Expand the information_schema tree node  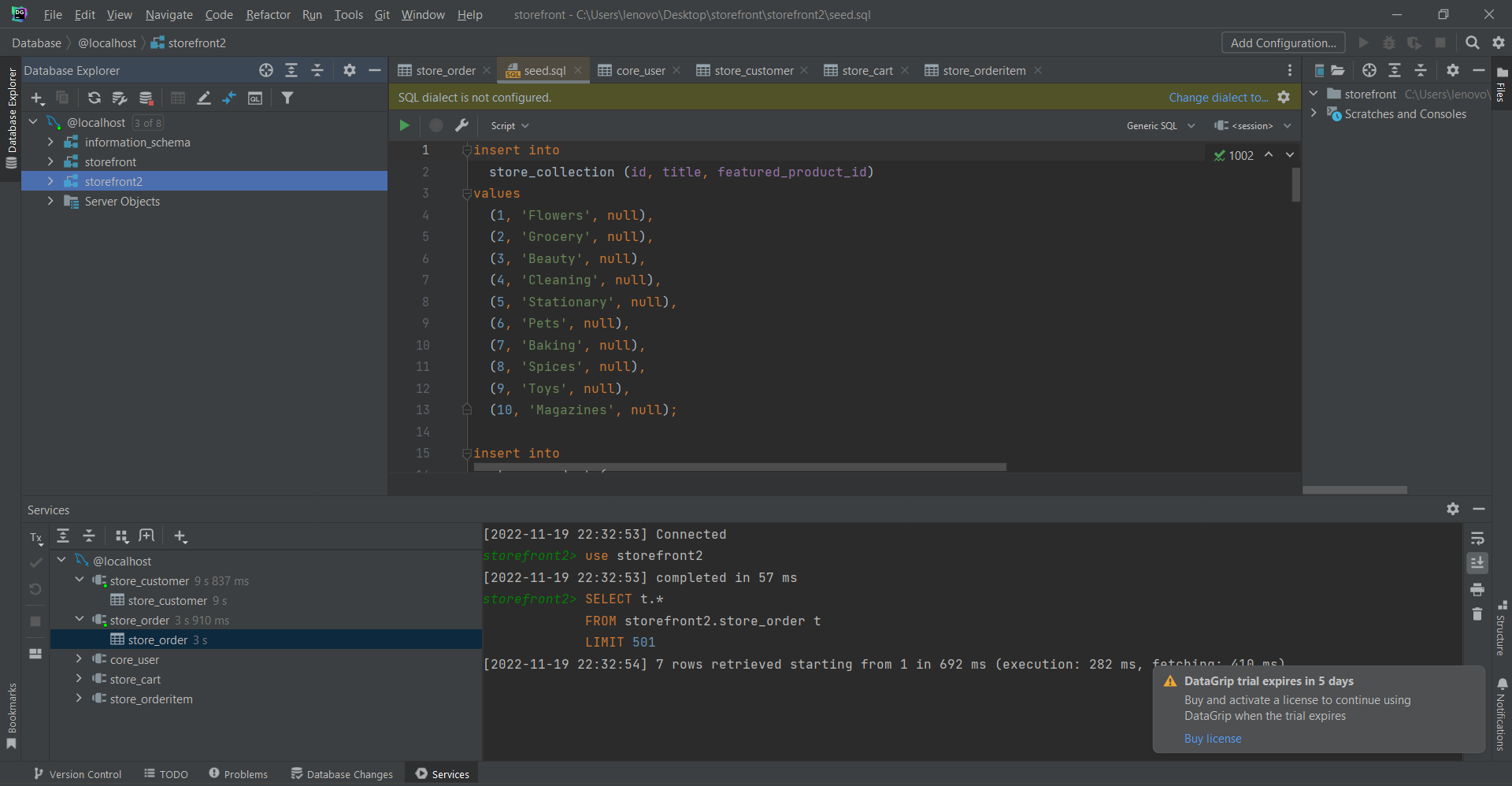click(x=50, y=143)
